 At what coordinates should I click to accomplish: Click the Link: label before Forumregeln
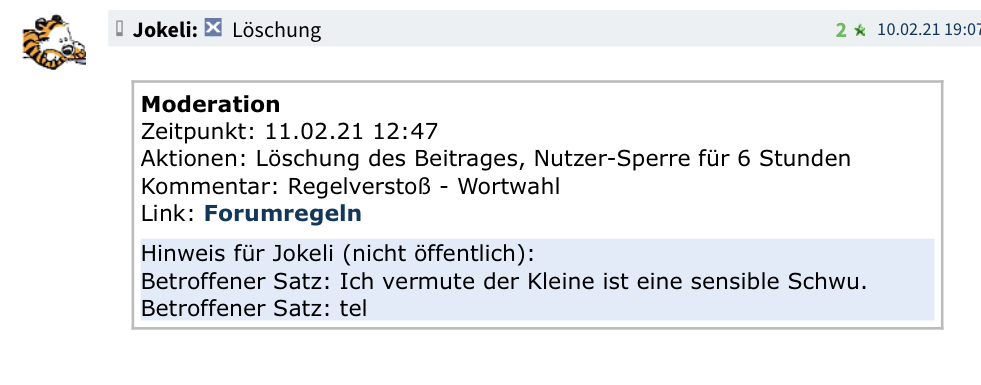[169, 213]
